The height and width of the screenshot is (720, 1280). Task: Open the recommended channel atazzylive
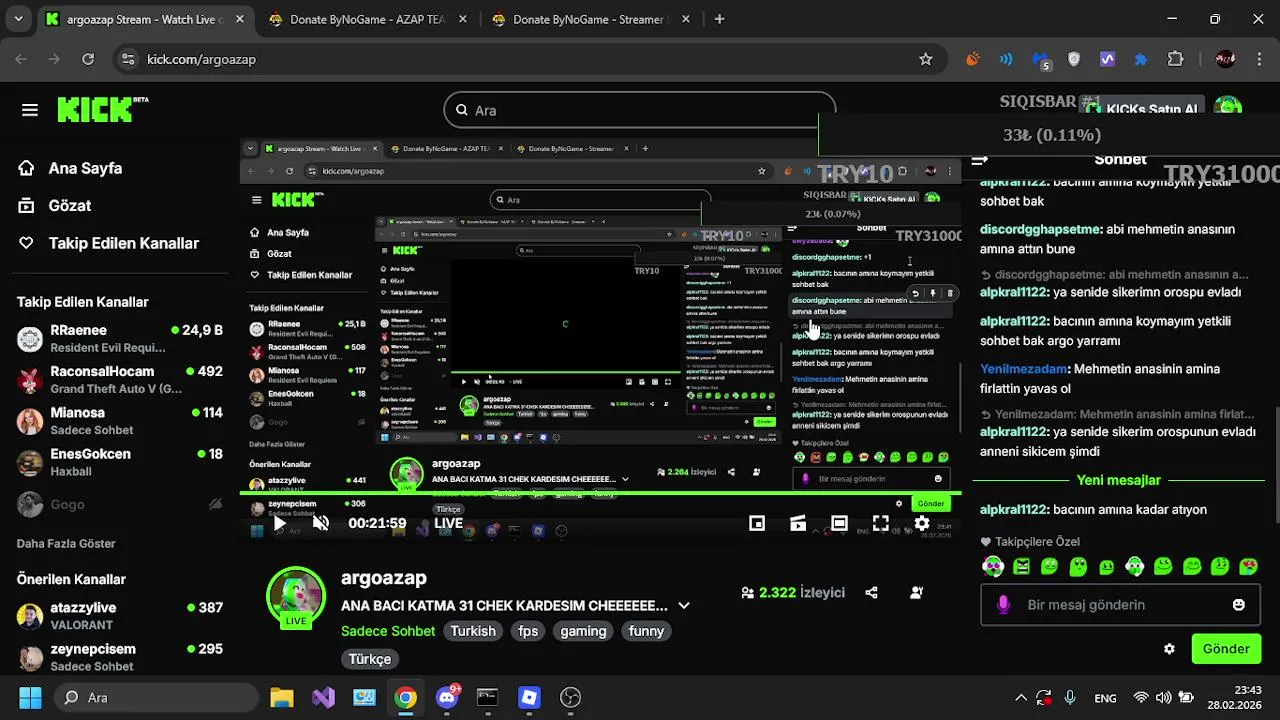120,615
